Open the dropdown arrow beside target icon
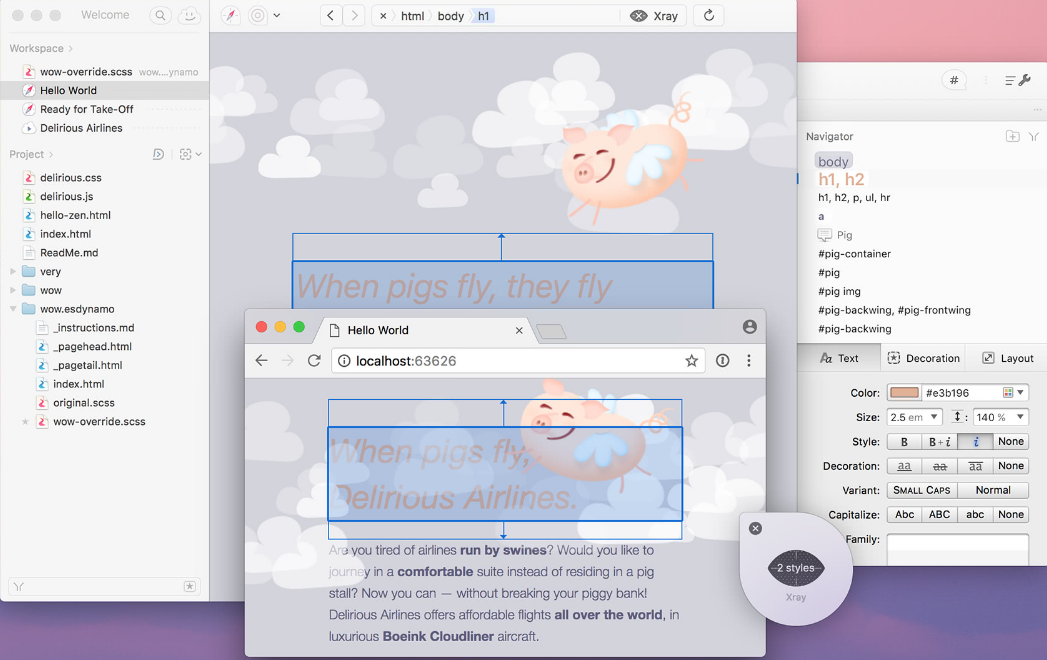Screen dimensions: 1047x660 (x=276, y=15)
